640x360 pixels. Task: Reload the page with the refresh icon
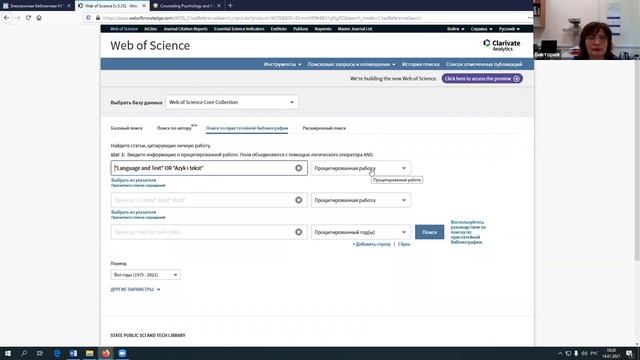tap(28, 18)
